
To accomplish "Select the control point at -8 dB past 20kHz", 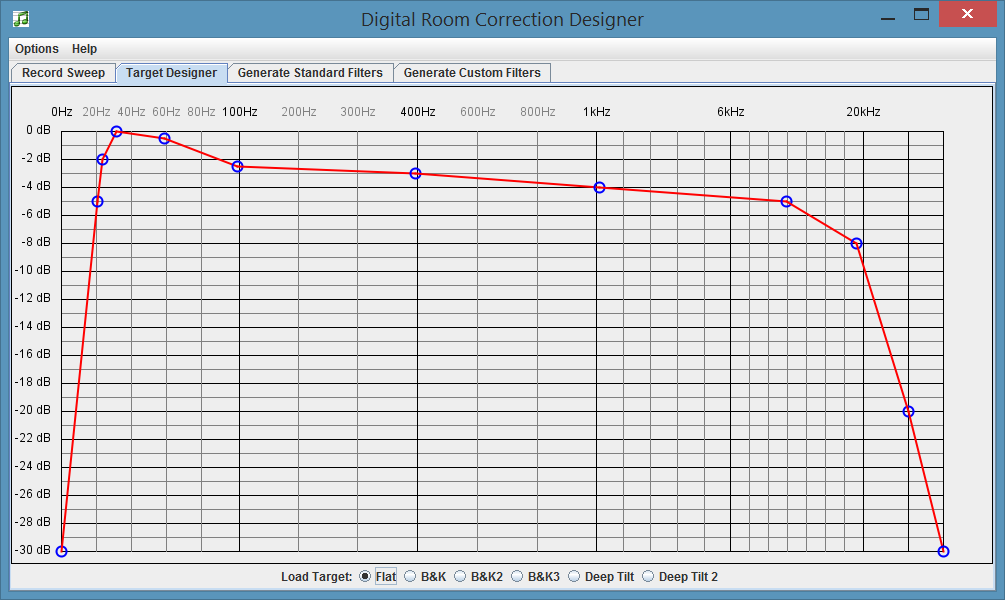I will [855, 242].
